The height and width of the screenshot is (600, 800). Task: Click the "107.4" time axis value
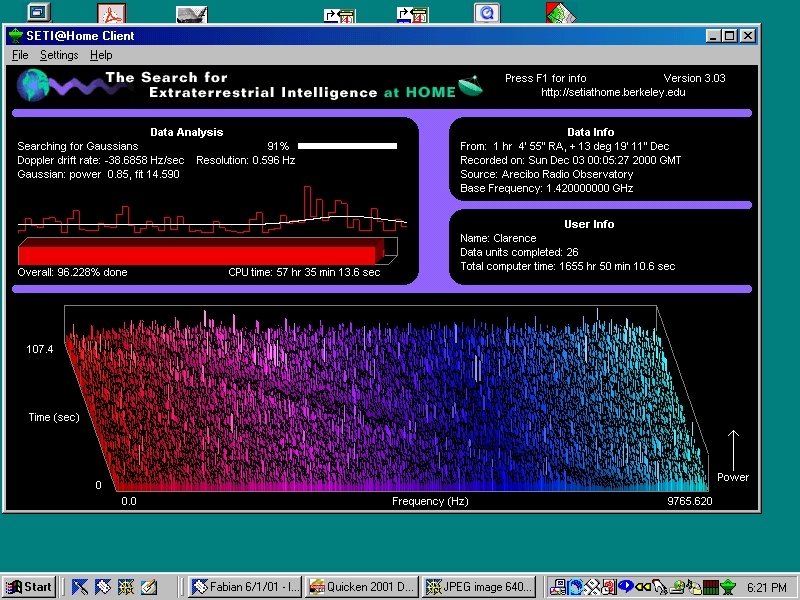tap(40, 349)
